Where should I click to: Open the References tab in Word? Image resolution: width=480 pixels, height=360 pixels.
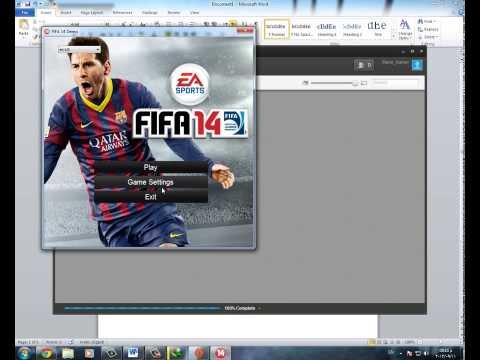122,12
